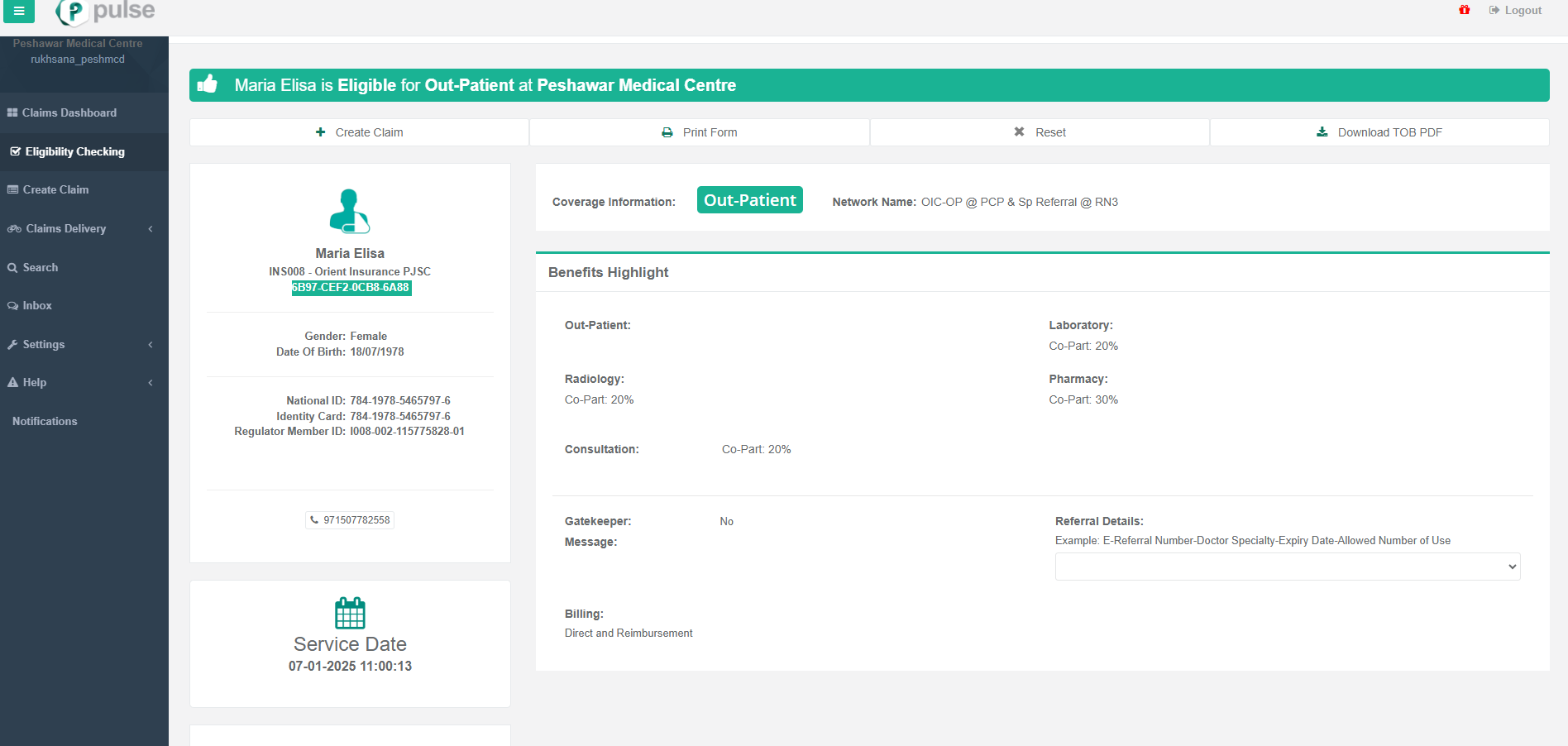Click the phone icon next to 971507782558
1568x746 pixels.
(314, 520)
